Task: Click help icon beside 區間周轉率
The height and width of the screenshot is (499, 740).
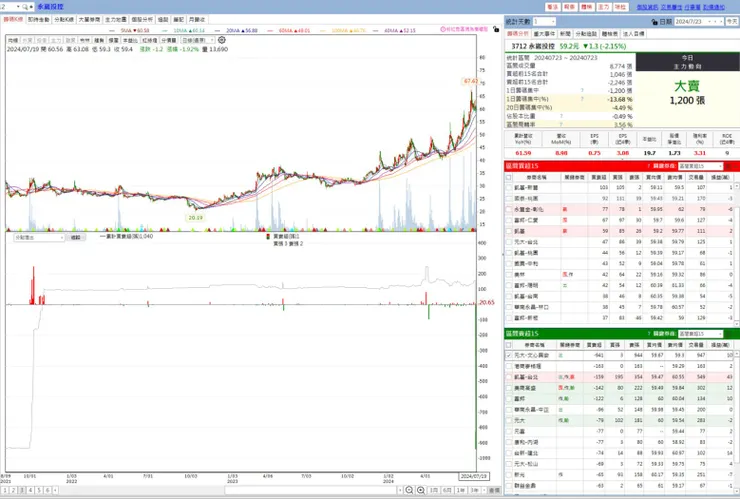Action: [561, 124]
